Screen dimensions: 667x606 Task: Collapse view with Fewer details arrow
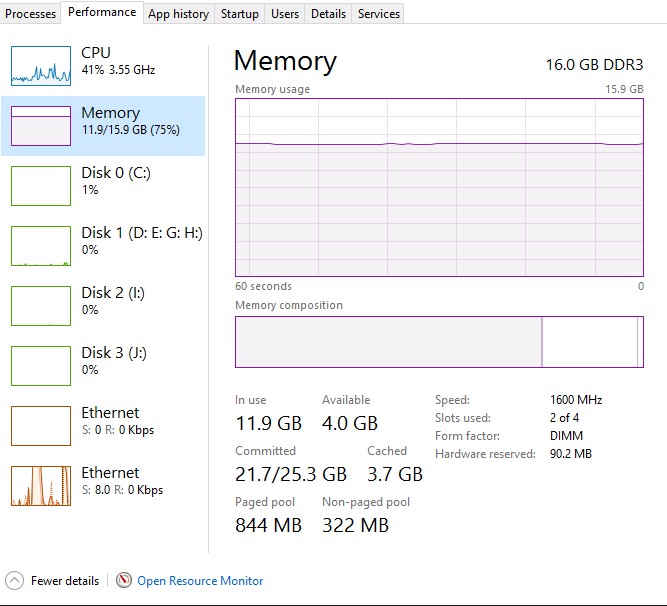(x=14, y=580)
